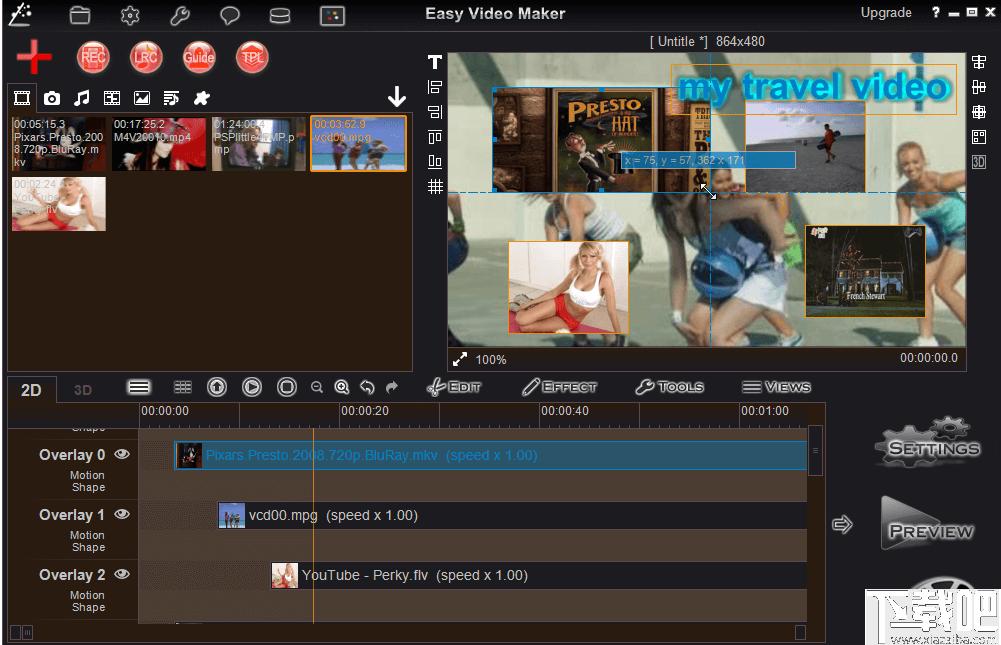
Task: Open the Tools menu
Action: (x=669, y=387)
